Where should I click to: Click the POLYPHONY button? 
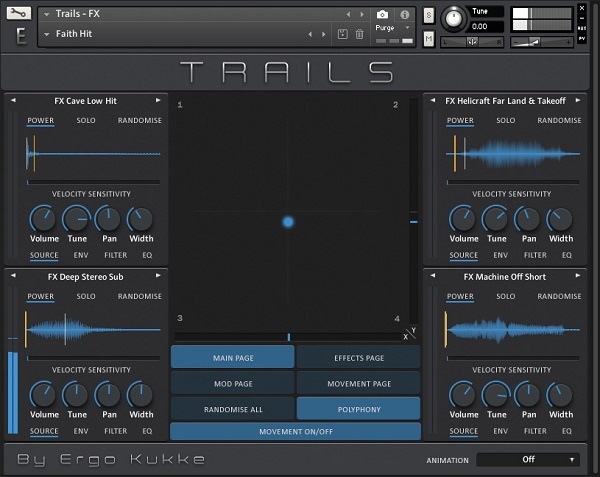coord(359,409)
